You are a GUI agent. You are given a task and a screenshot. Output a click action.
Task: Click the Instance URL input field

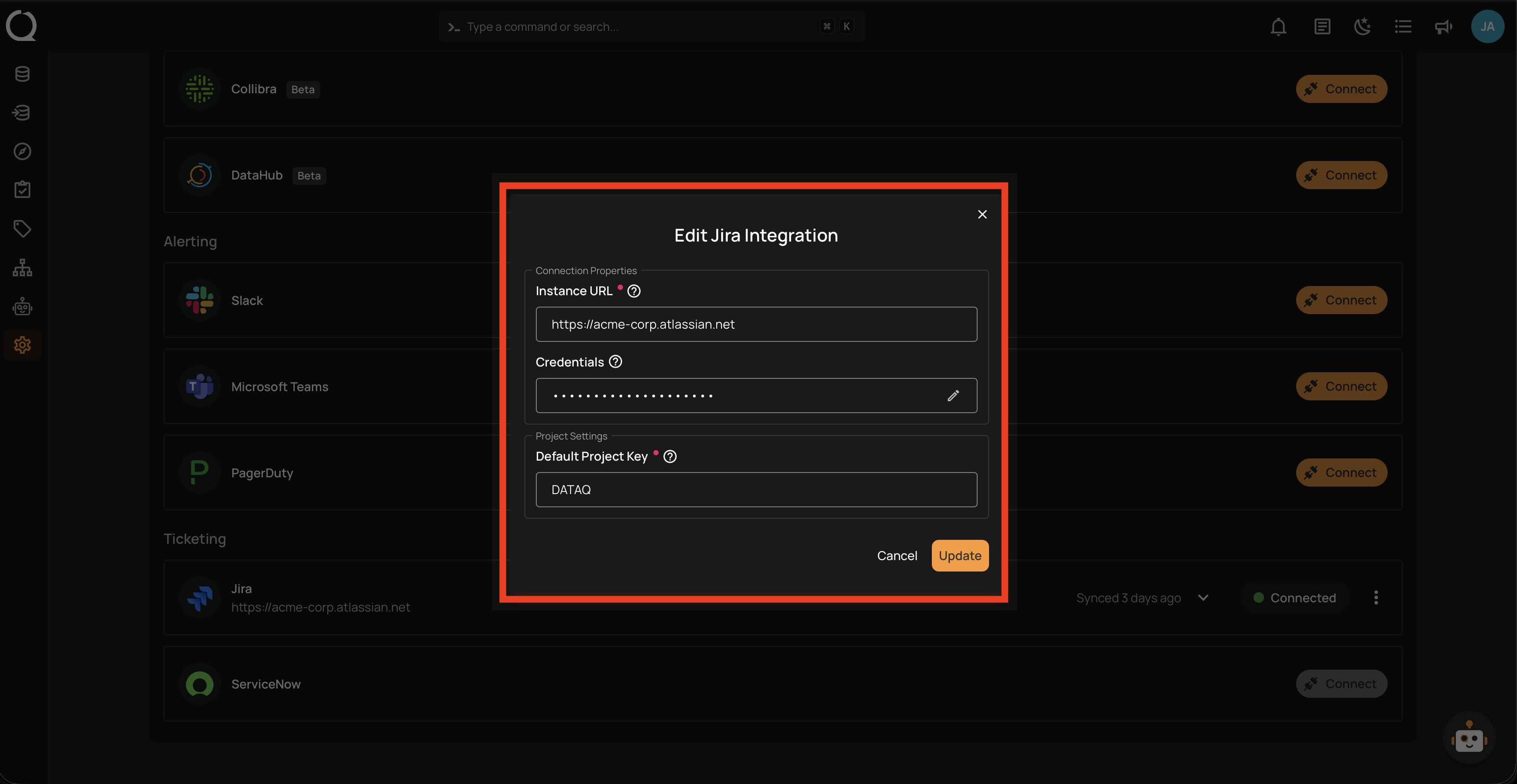[756, 324]
